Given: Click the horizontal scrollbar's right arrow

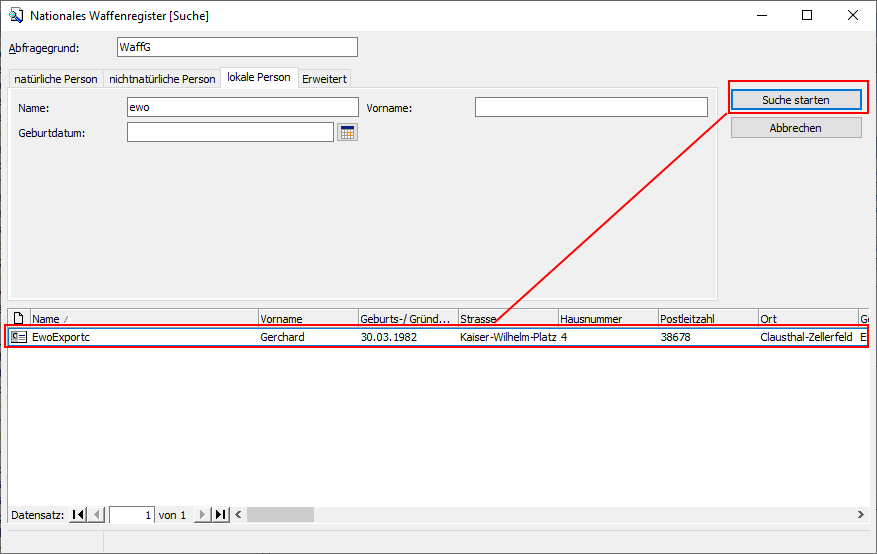Looking at the screenshot, I should point(860,515).
